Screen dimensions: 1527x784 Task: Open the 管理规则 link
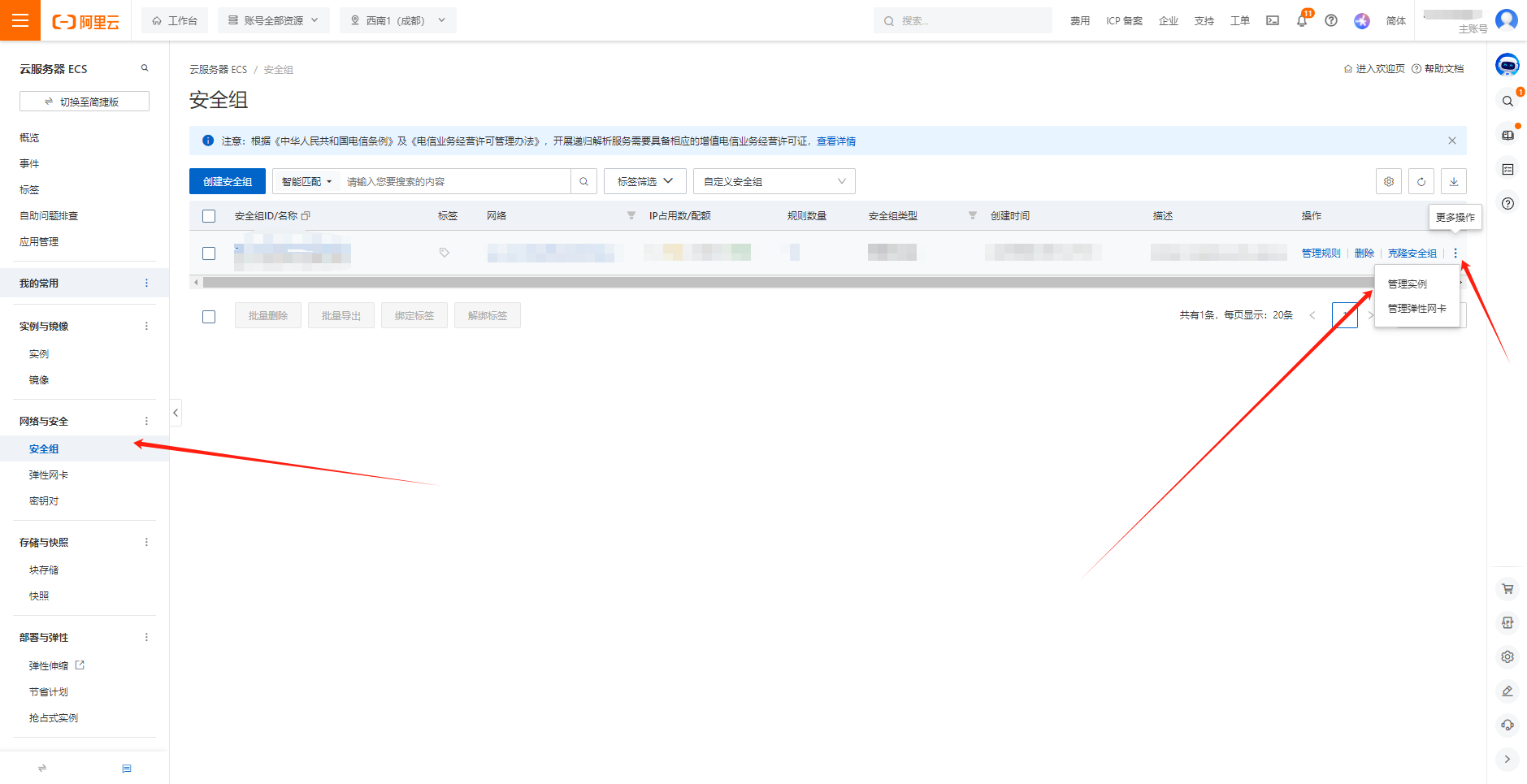pos(1321,253)
